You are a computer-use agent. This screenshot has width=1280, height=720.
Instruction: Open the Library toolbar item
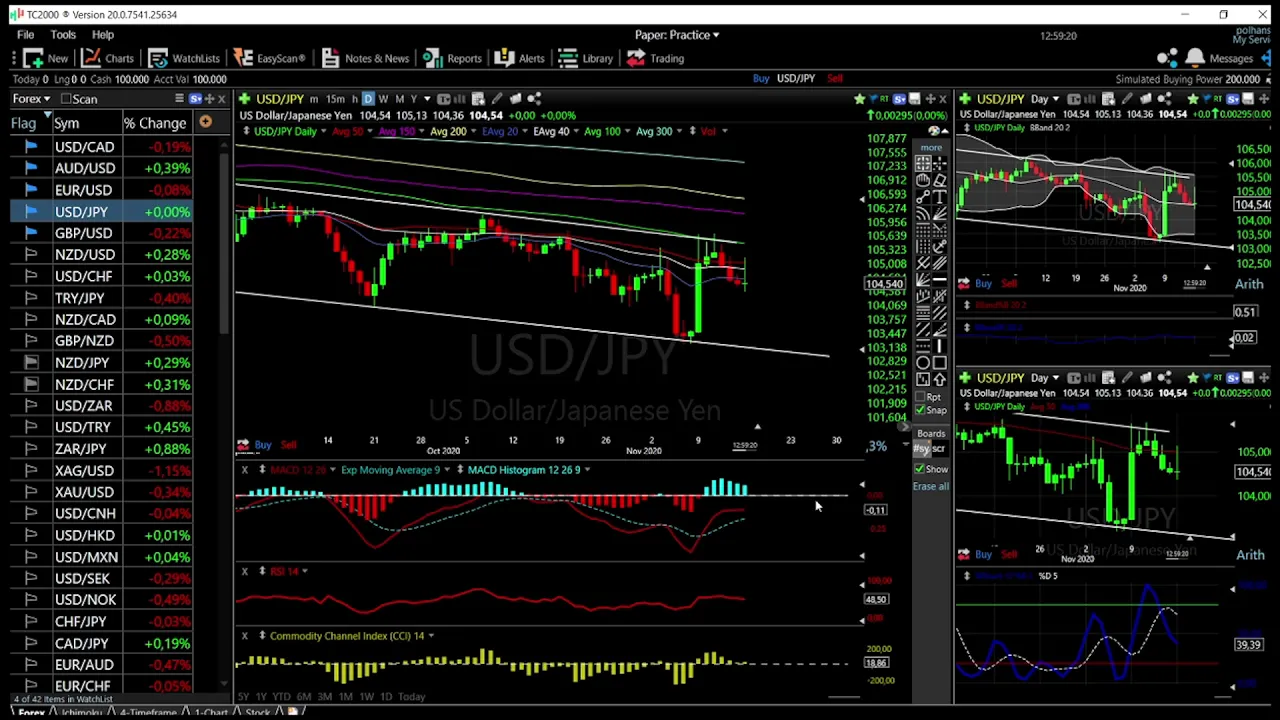point(586,58)
